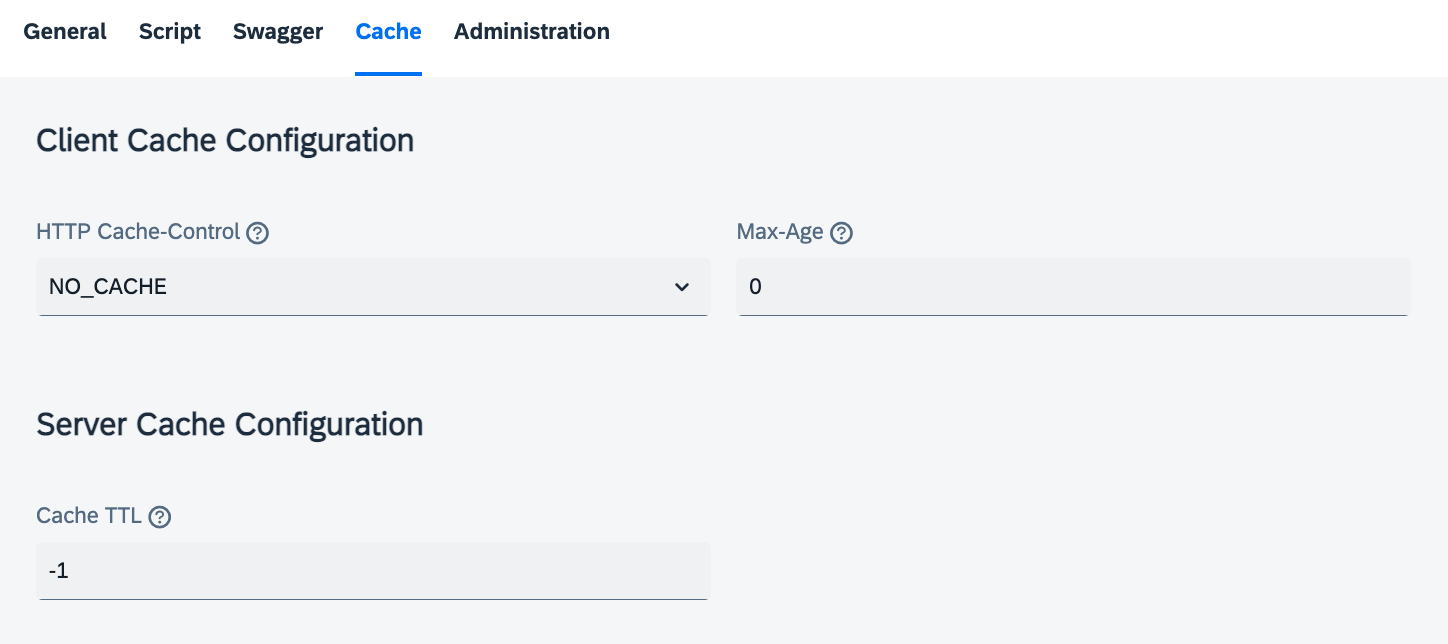1448x644 pixels.
Task: Select the Cache tab
Action: click(388, 32)
